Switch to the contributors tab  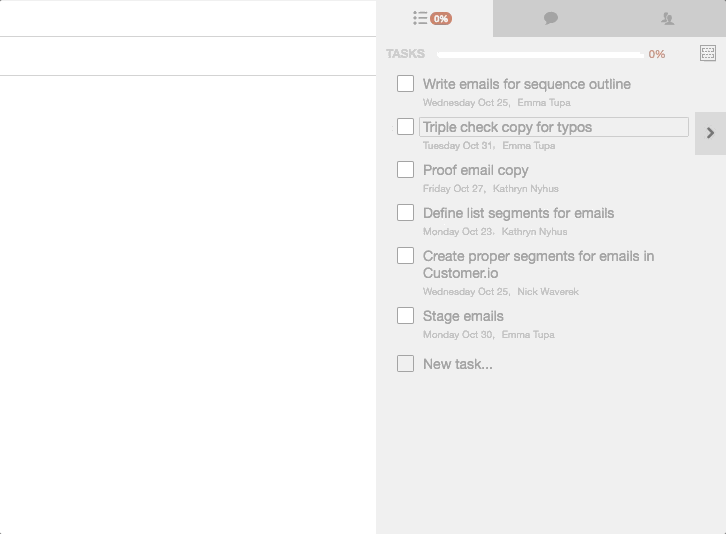tap(667, 19)
